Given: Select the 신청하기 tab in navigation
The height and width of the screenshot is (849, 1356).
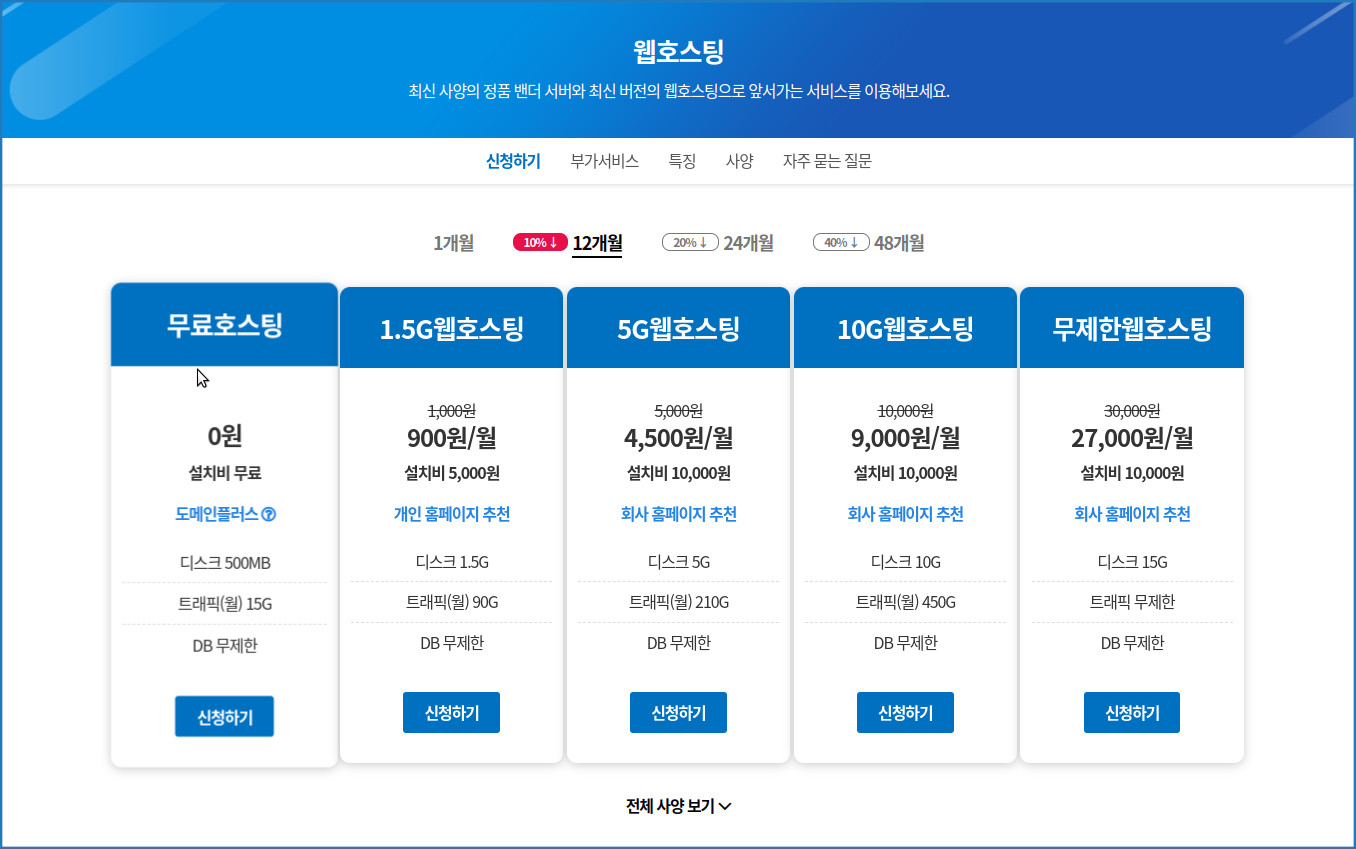Looking at the screenshot, I should pyautogui.click(x=513, y=161).
